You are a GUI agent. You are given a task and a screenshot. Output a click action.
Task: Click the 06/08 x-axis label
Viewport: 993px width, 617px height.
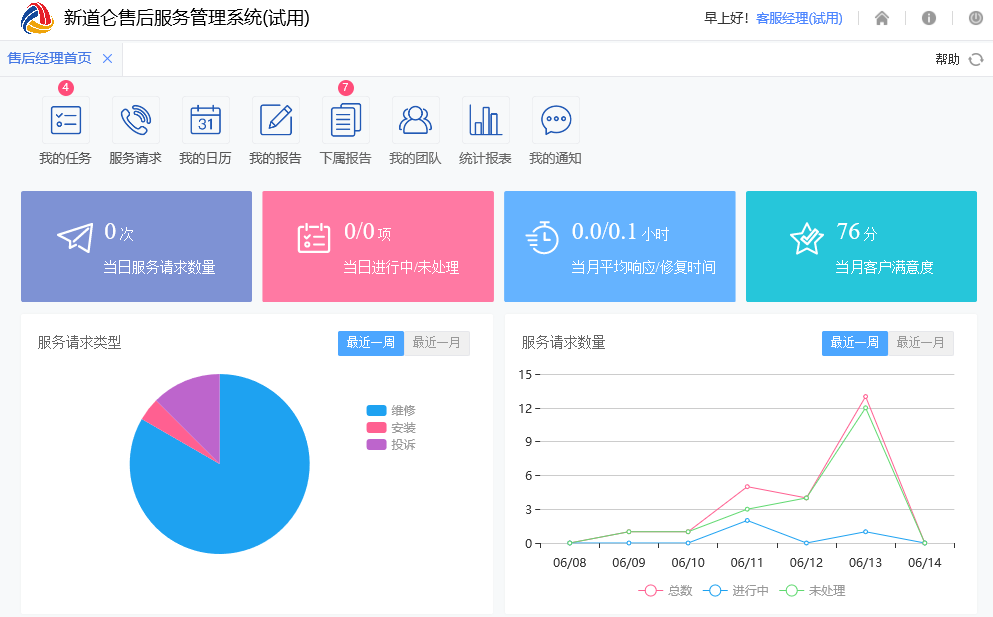[x=569, y=563]
